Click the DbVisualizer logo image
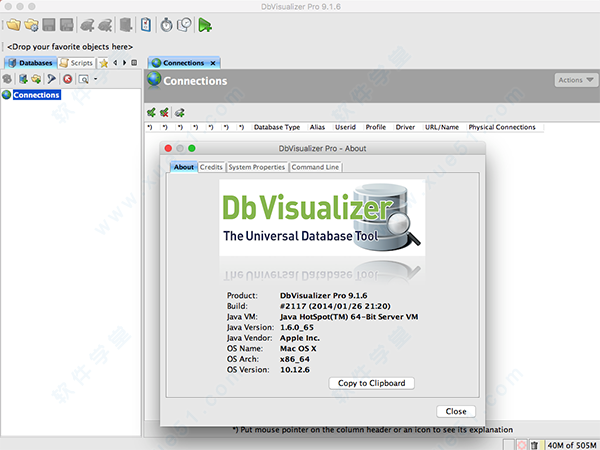 tap(322, 218)
